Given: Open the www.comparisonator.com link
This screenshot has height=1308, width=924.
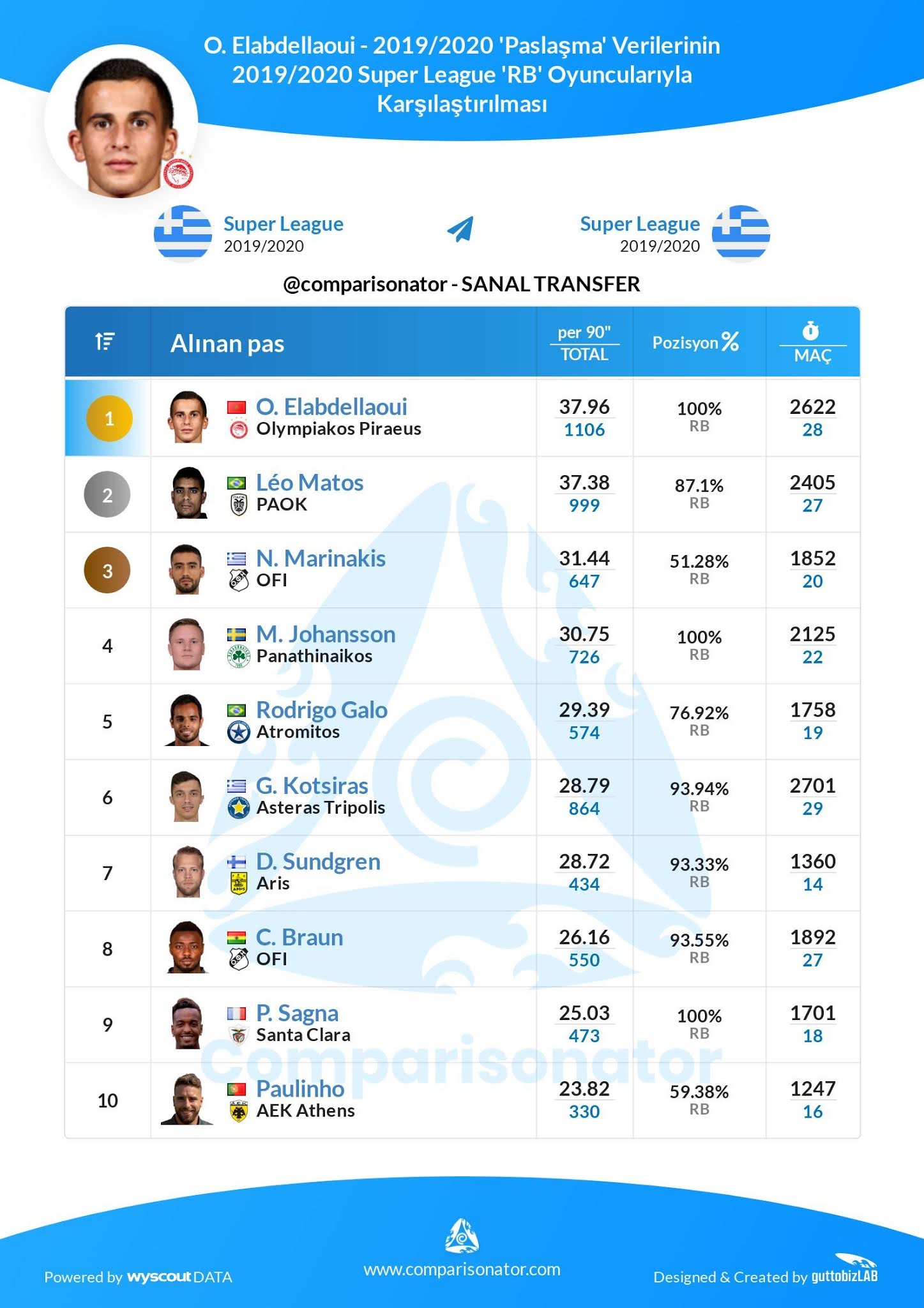Looking at the screenshot, I should tap(462, 1269).
